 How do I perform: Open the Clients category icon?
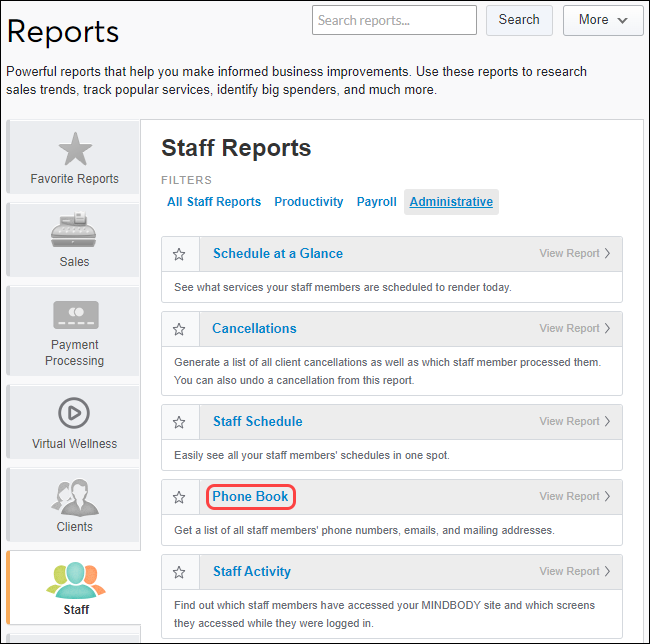pyautogui.click(x=74, y=496)
